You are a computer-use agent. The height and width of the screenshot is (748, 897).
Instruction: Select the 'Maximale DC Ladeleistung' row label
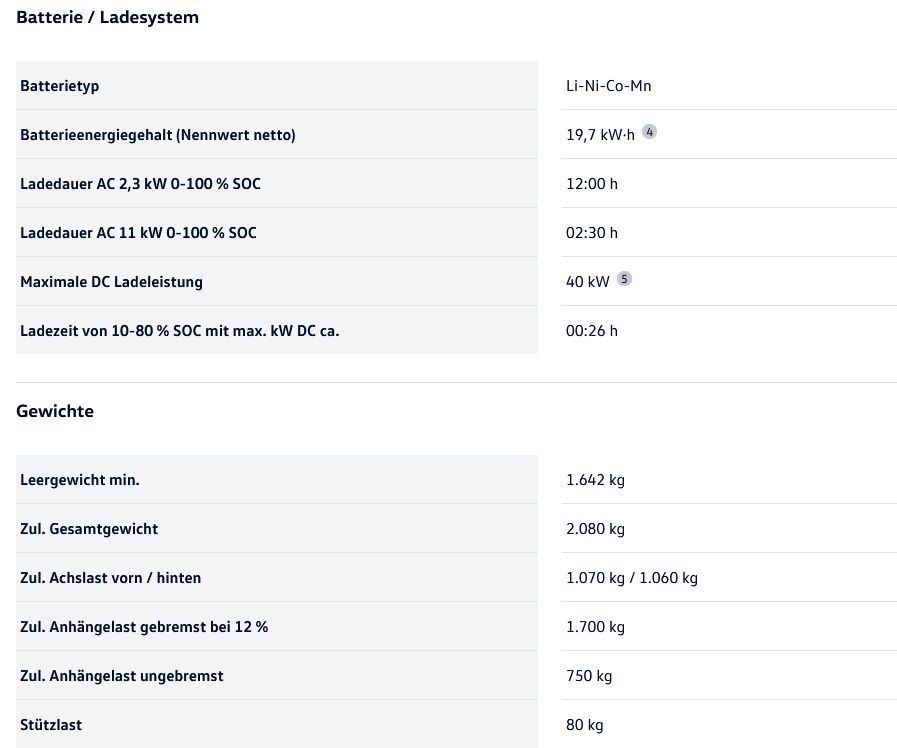click(111, 282)
